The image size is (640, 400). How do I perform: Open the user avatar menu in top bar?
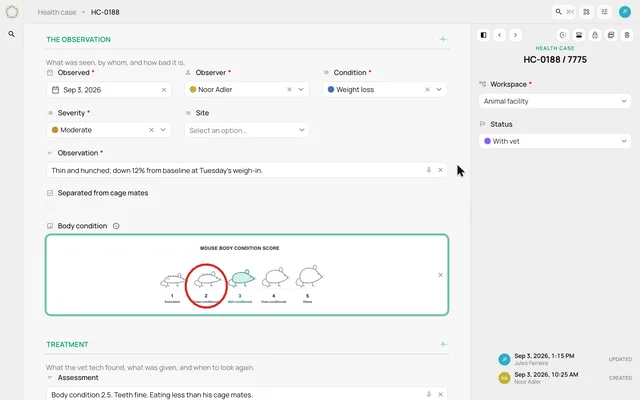(625, 12)
